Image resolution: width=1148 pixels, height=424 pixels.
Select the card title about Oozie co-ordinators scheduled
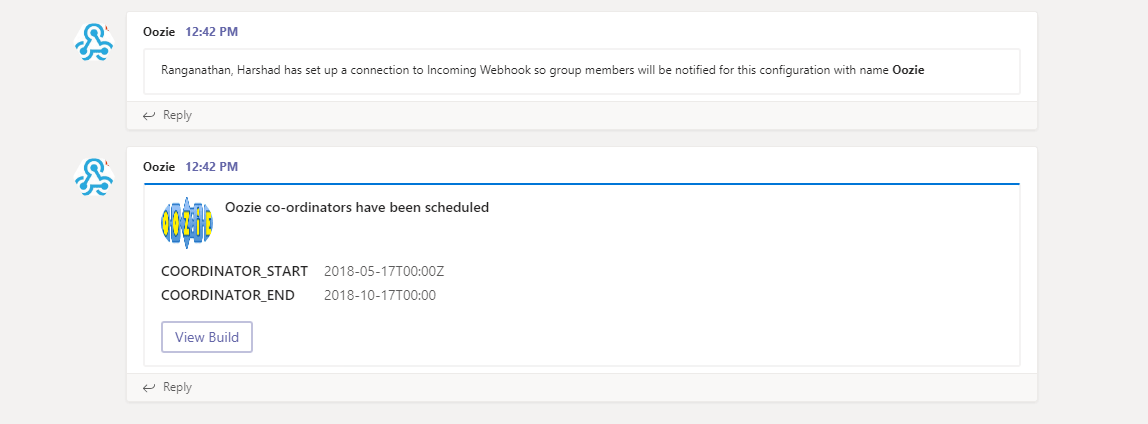[357, 207]
